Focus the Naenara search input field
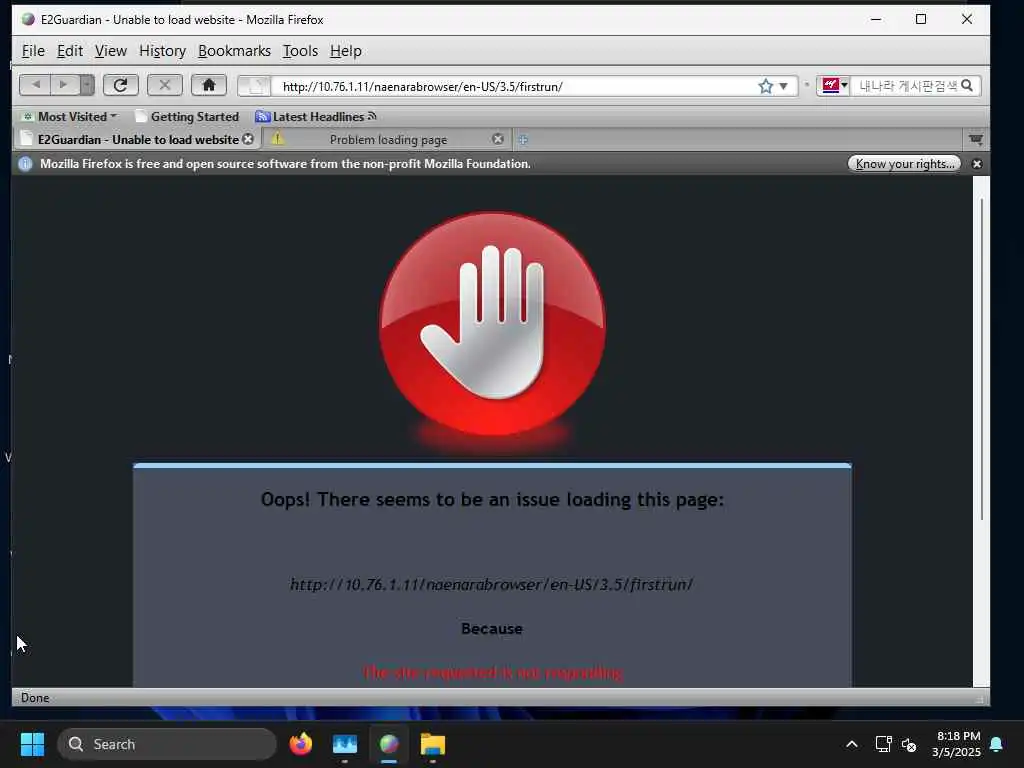Screen dimensions: 1024x768 907,86
